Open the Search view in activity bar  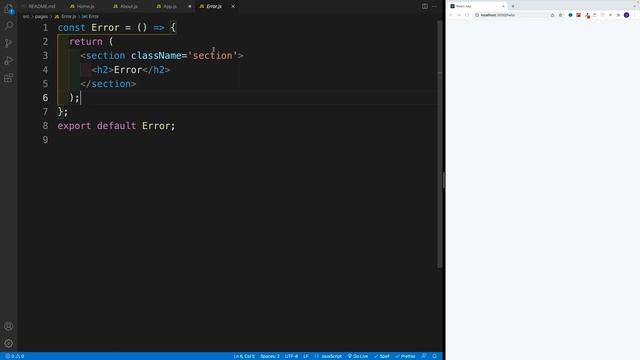coord(9,26)
